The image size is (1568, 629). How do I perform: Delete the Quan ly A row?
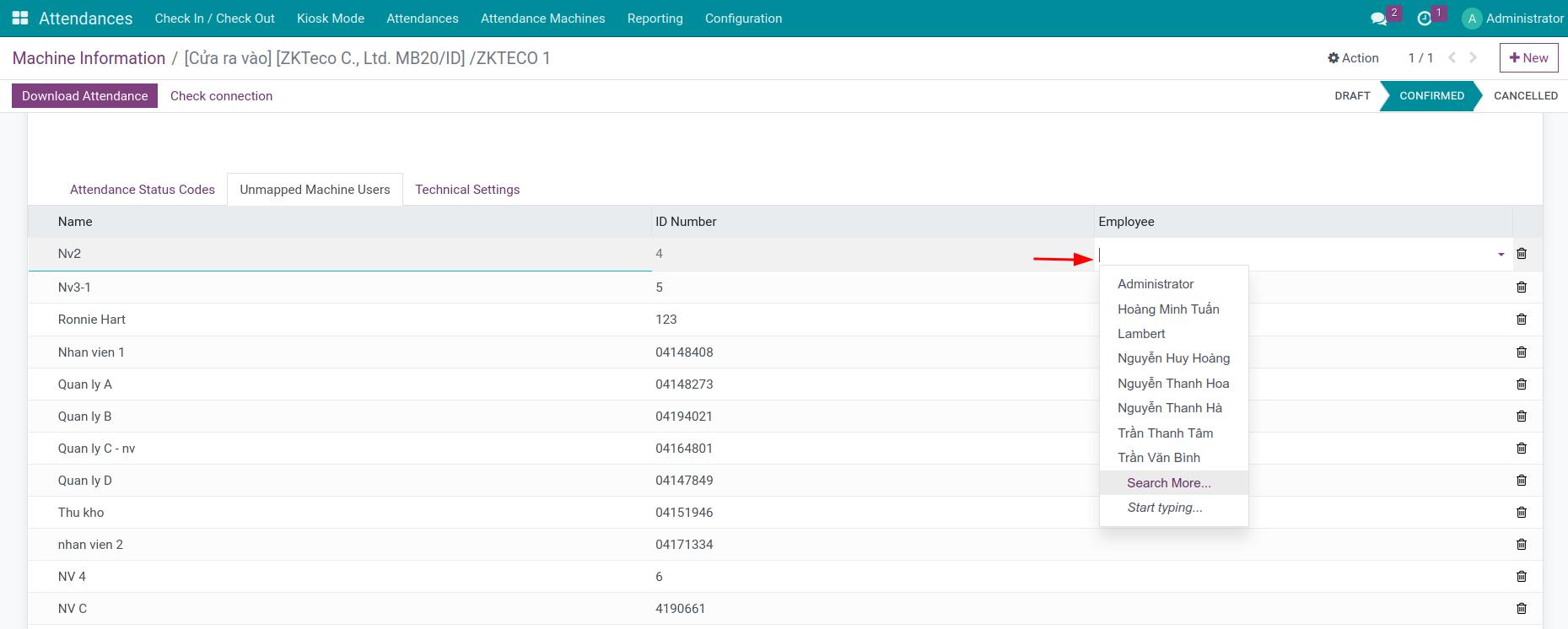tap(1522, 384)
